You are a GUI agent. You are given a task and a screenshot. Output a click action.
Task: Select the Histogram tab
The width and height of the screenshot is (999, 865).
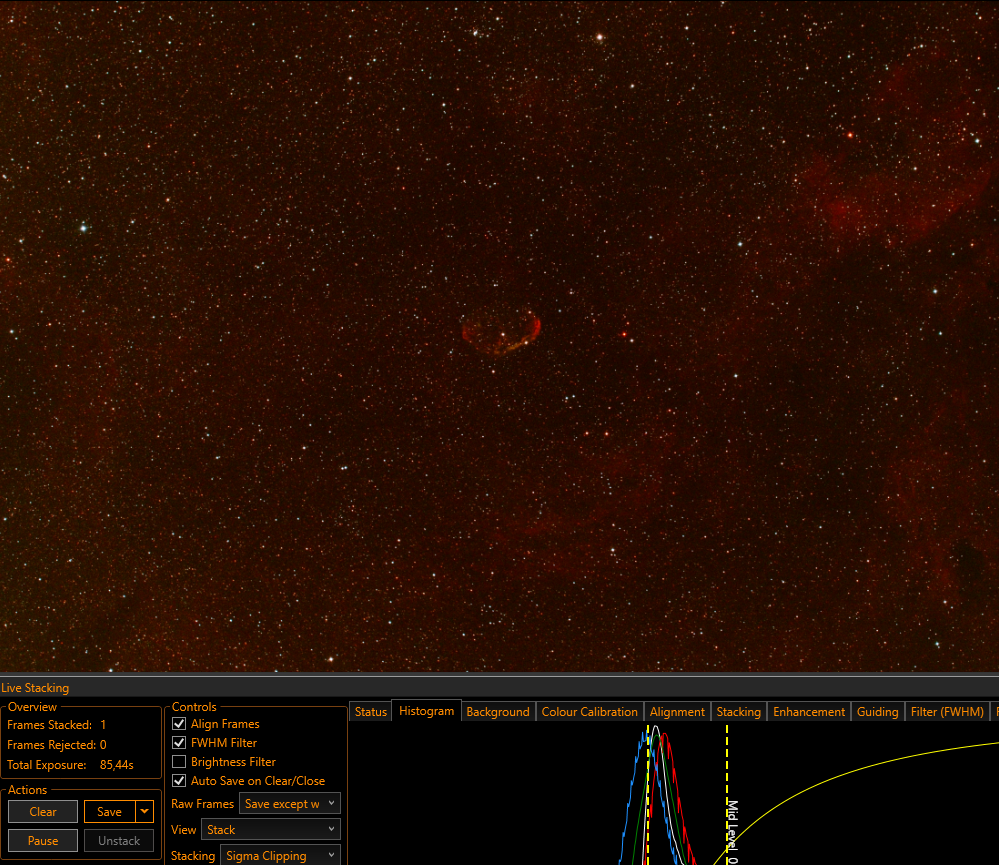tap(426, 711)
